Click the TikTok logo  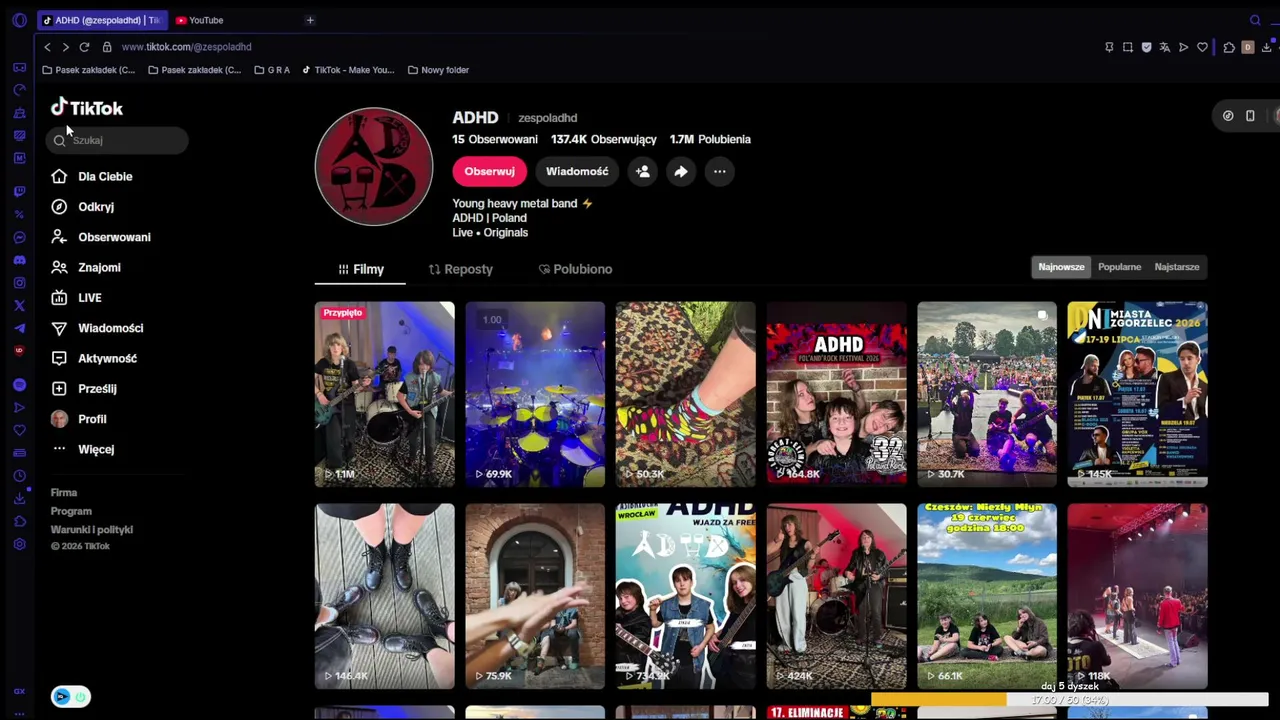pyautogui.click(x=87, y=108)
